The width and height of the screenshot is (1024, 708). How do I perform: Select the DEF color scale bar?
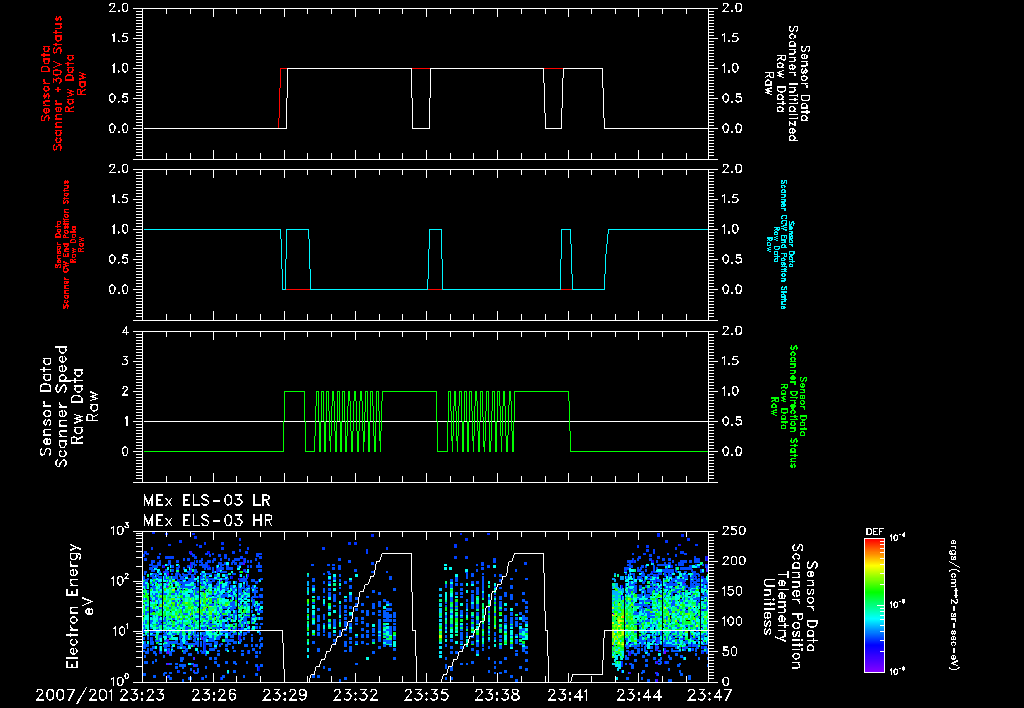(874, 604)
